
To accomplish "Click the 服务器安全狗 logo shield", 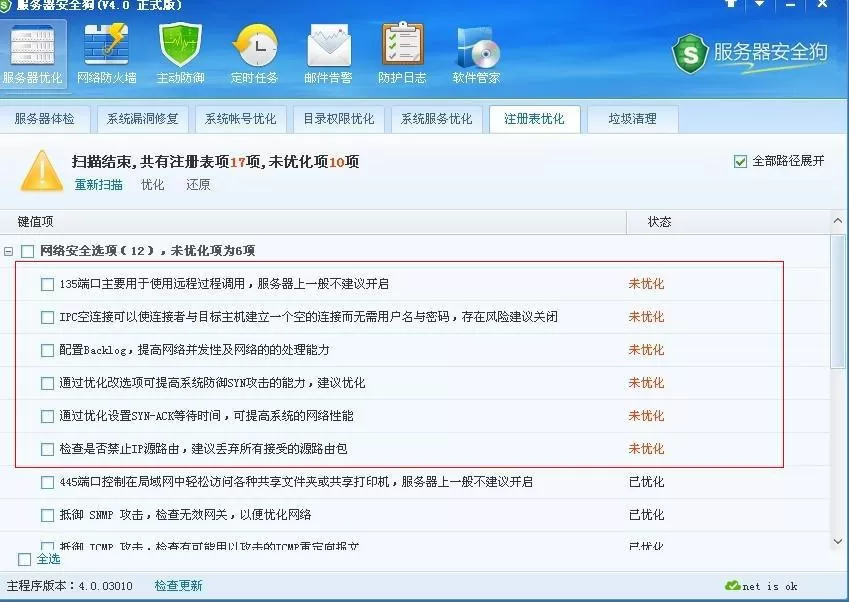I will coord(690,54).
